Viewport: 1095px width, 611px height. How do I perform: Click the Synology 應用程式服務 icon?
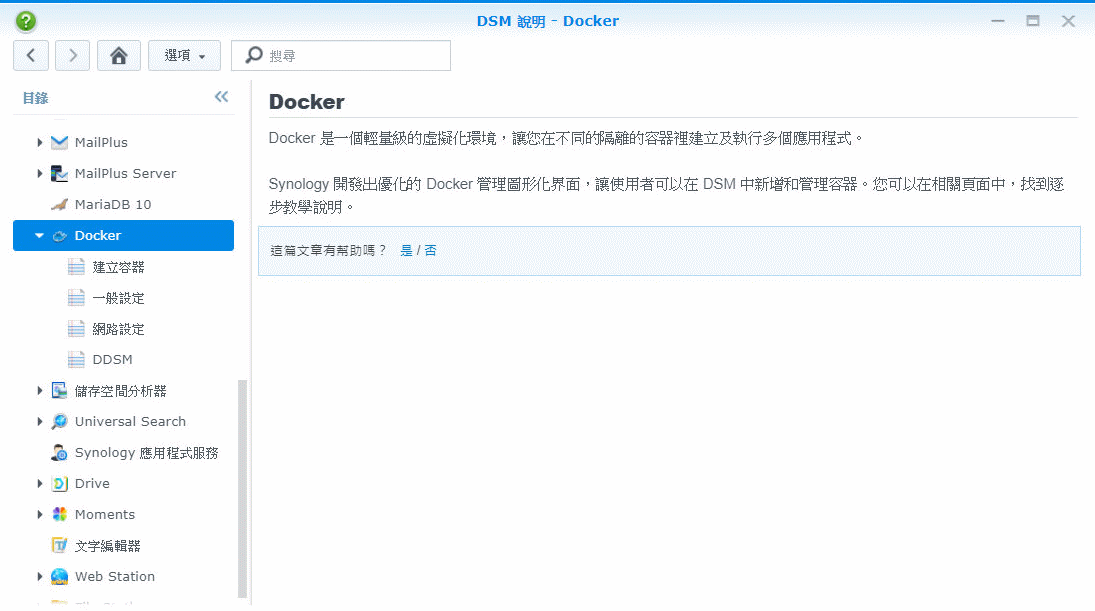pos(59,452)
